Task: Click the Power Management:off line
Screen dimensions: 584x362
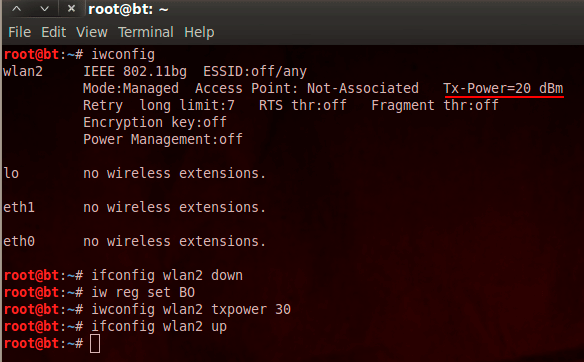Action: point(163,139)
